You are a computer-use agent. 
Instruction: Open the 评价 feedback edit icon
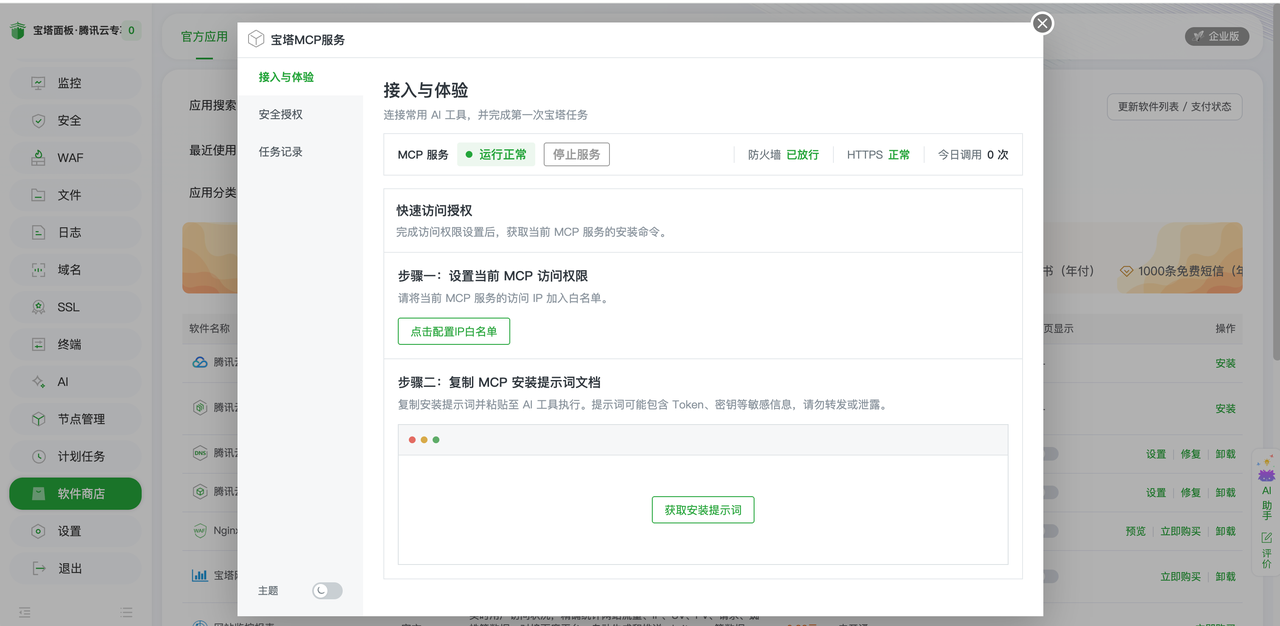point(1266,537)
